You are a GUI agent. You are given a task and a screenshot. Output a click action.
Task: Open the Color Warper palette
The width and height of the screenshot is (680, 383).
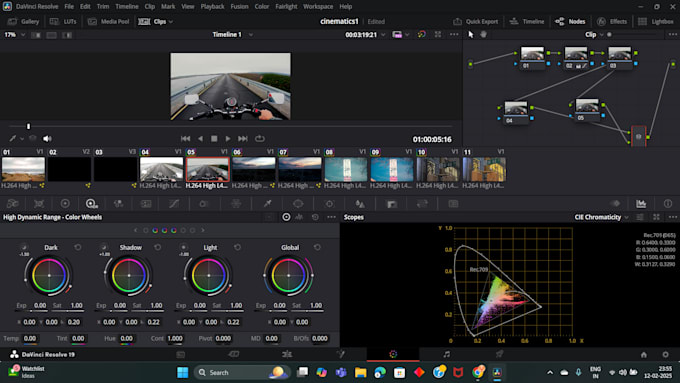tap(236, 203)
